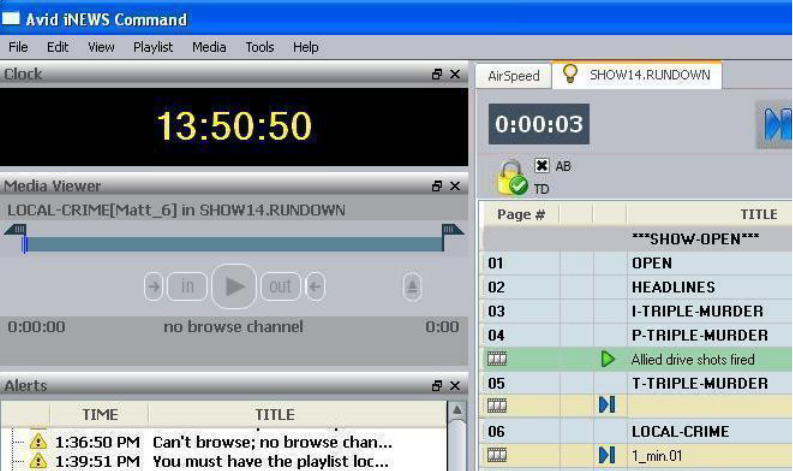Click the cue-next button beside the countdown timer
Viewport: 793px width, 471px height.
click(x=776, y=124)
